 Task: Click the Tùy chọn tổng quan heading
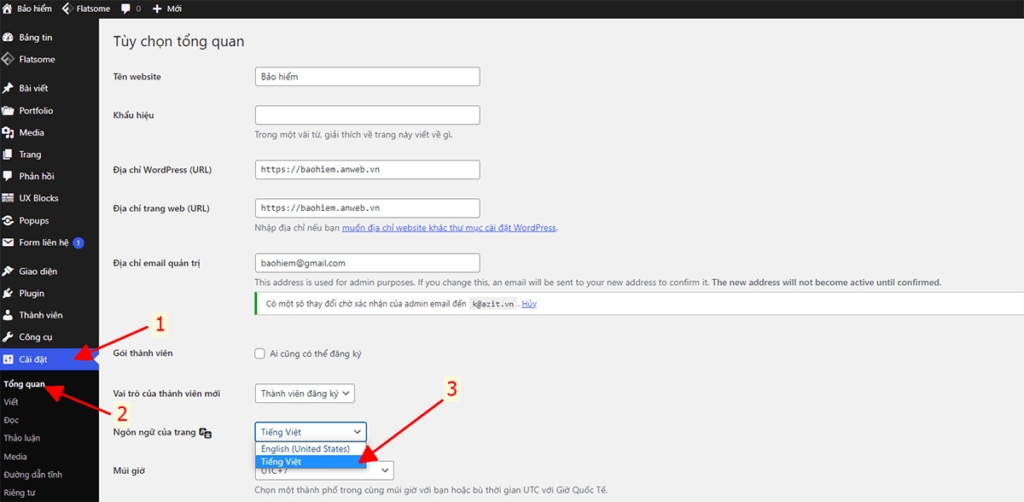click(179, 42)
